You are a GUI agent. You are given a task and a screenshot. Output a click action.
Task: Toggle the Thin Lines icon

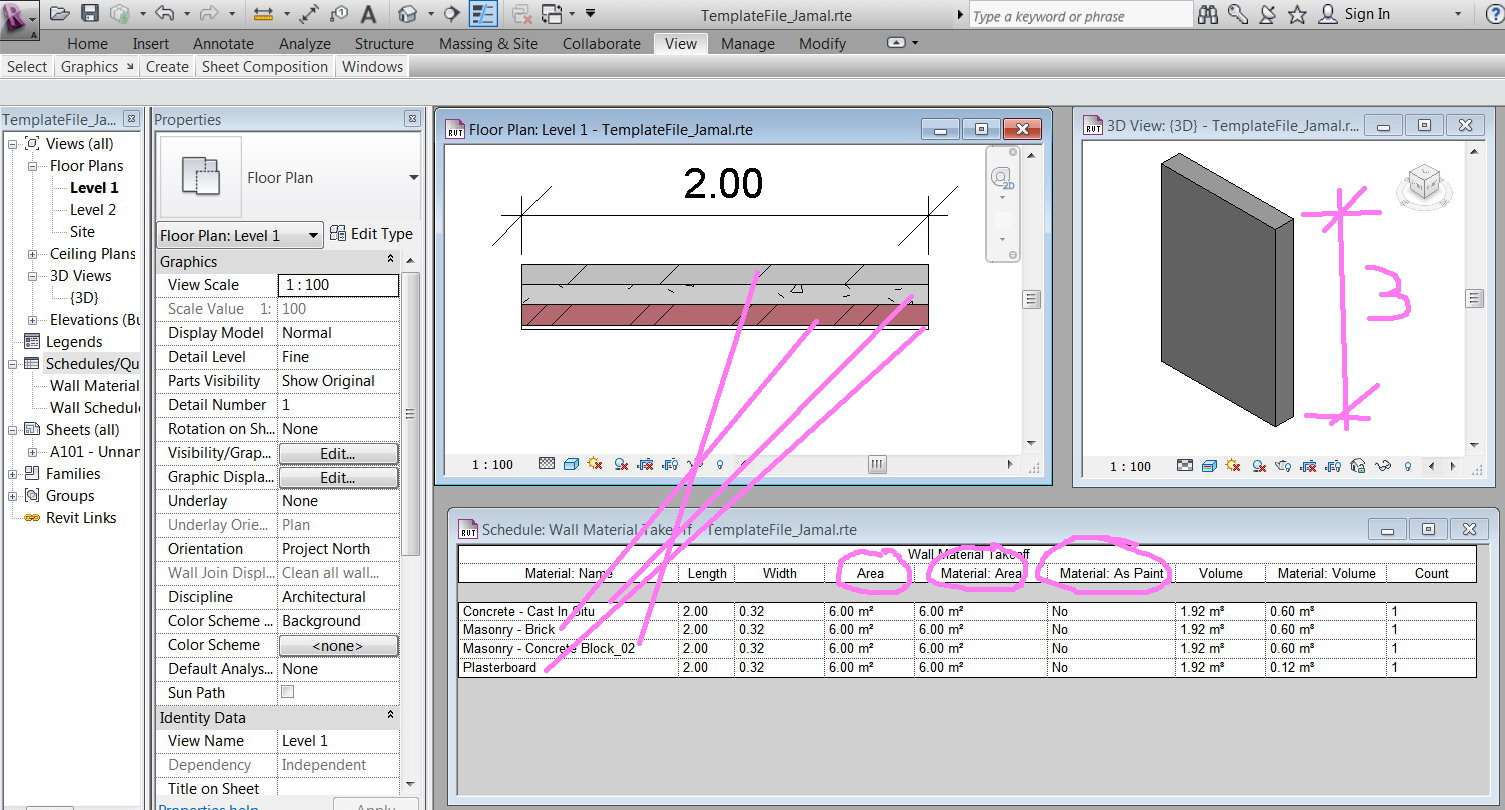(484, 14)
